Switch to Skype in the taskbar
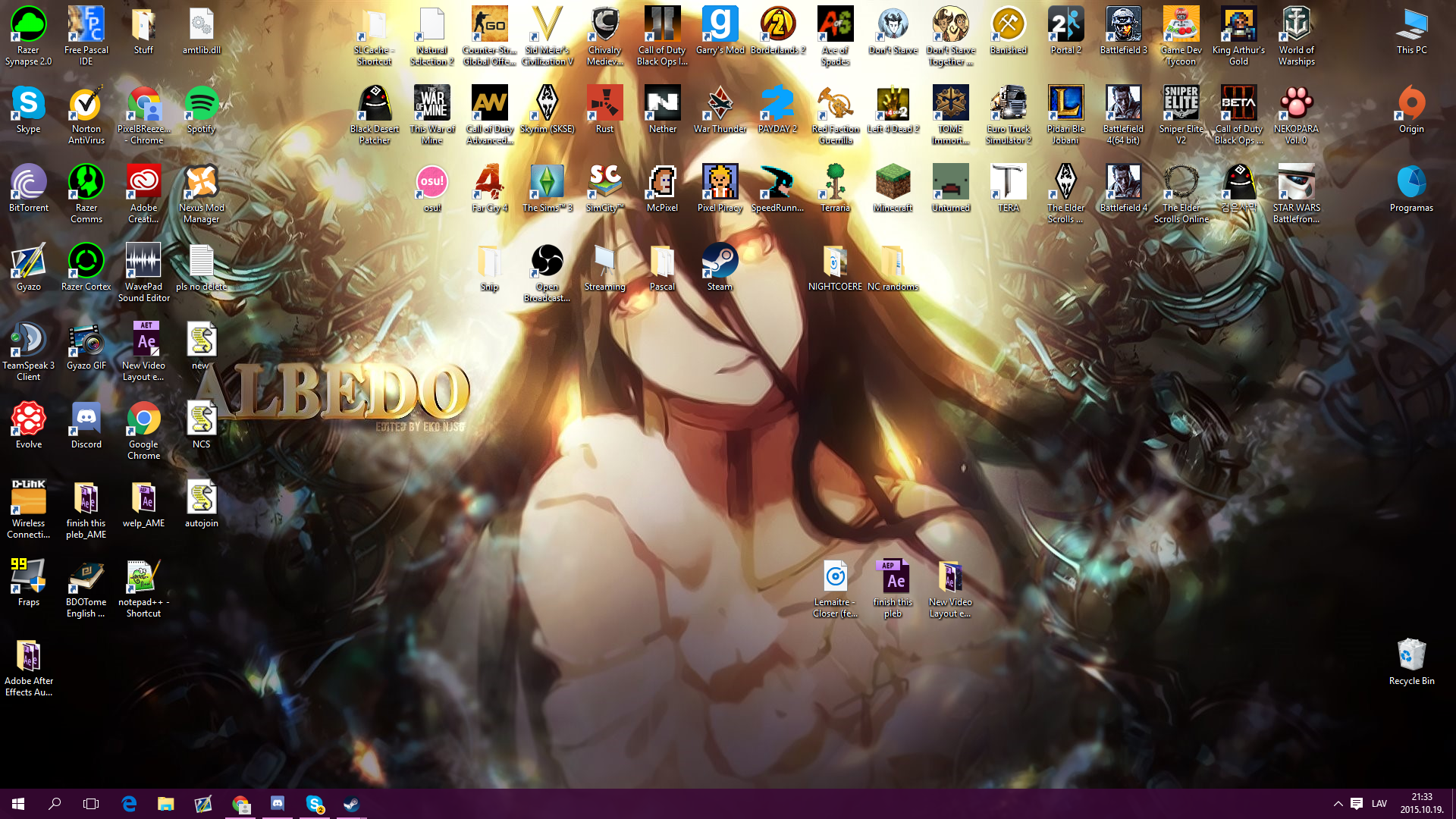Screen dimensions: 1456x819 pyautogui.click(x=315, y=804)
